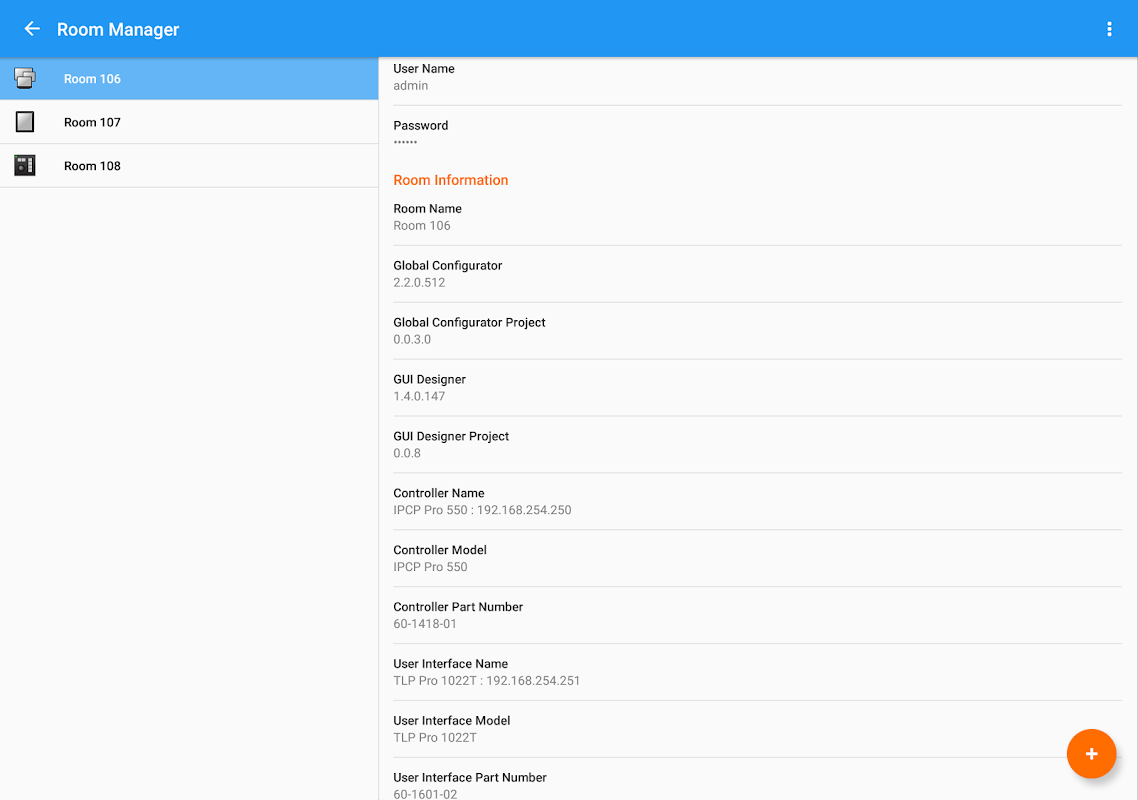Click the Controller Model entry

(758, 558)
